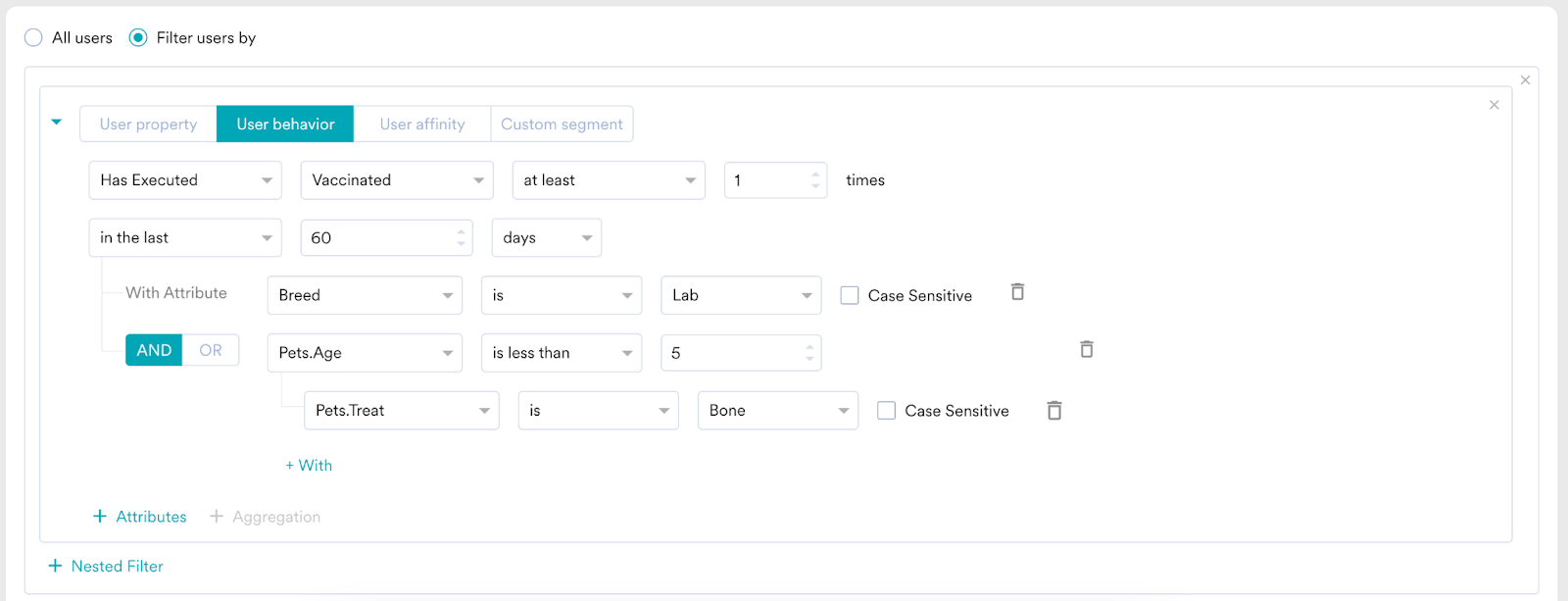Switch to the User affinity tab
Viewport: 1568px width, 601px height.
pos(421,125)
